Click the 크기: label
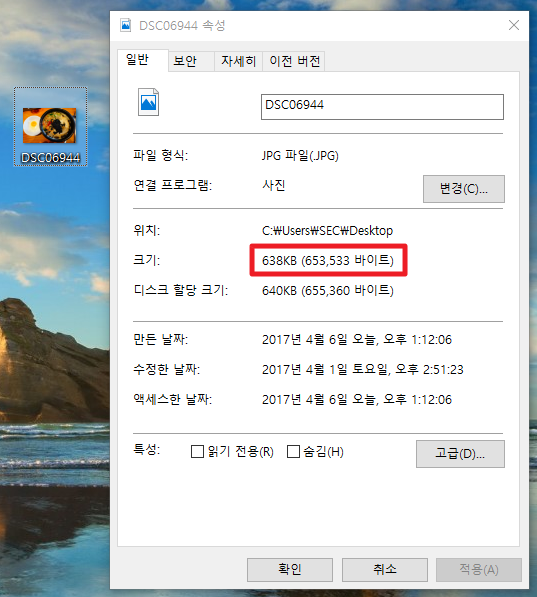The image size is (537, 597). tap(147, 260)
